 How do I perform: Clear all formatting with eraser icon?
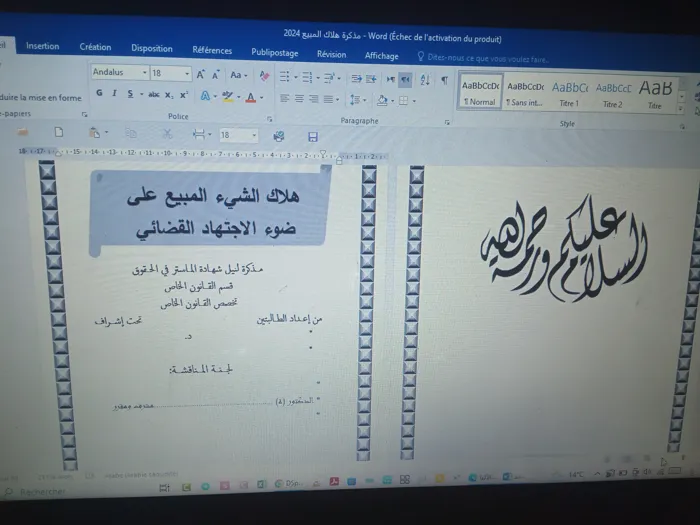[264, 76]
